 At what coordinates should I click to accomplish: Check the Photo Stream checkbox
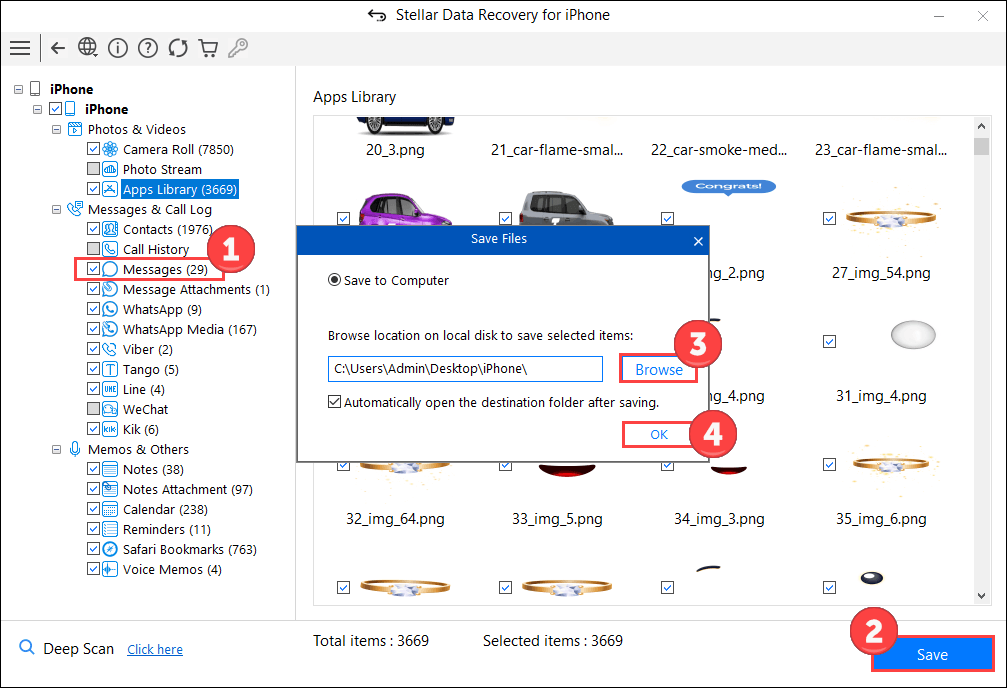(93, 169)
